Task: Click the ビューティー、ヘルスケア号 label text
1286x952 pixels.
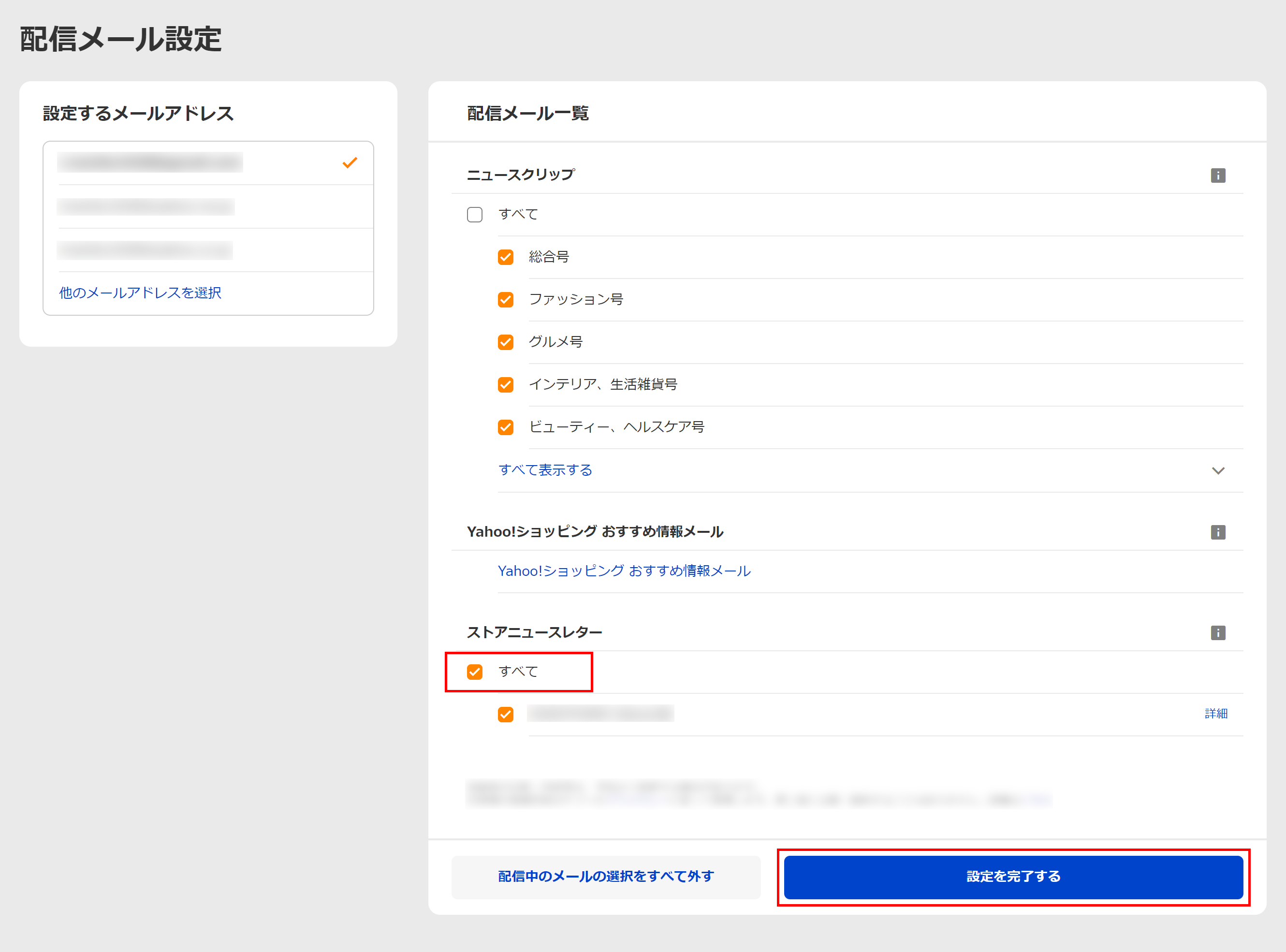Action: pos(616,427)
